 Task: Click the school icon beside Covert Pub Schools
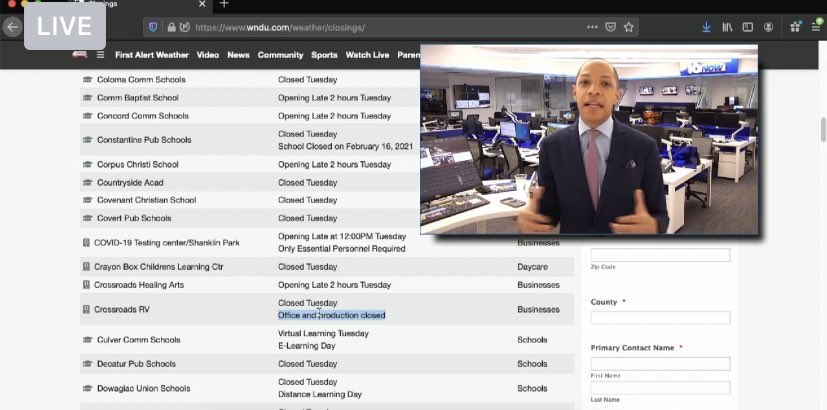coord(88,218)
